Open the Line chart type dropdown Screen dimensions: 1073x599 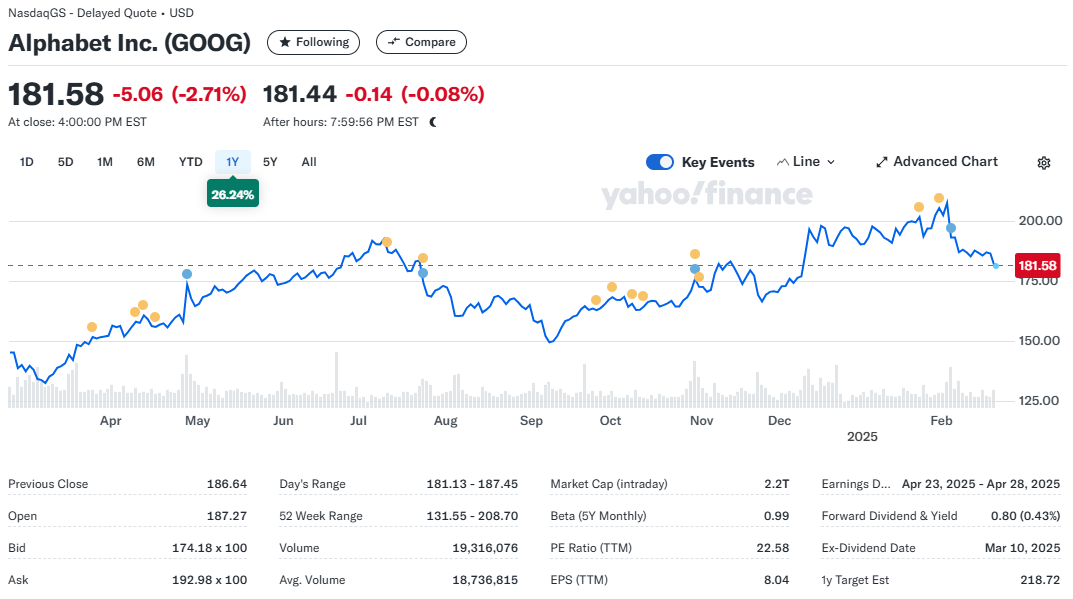[x=806, y=162]
